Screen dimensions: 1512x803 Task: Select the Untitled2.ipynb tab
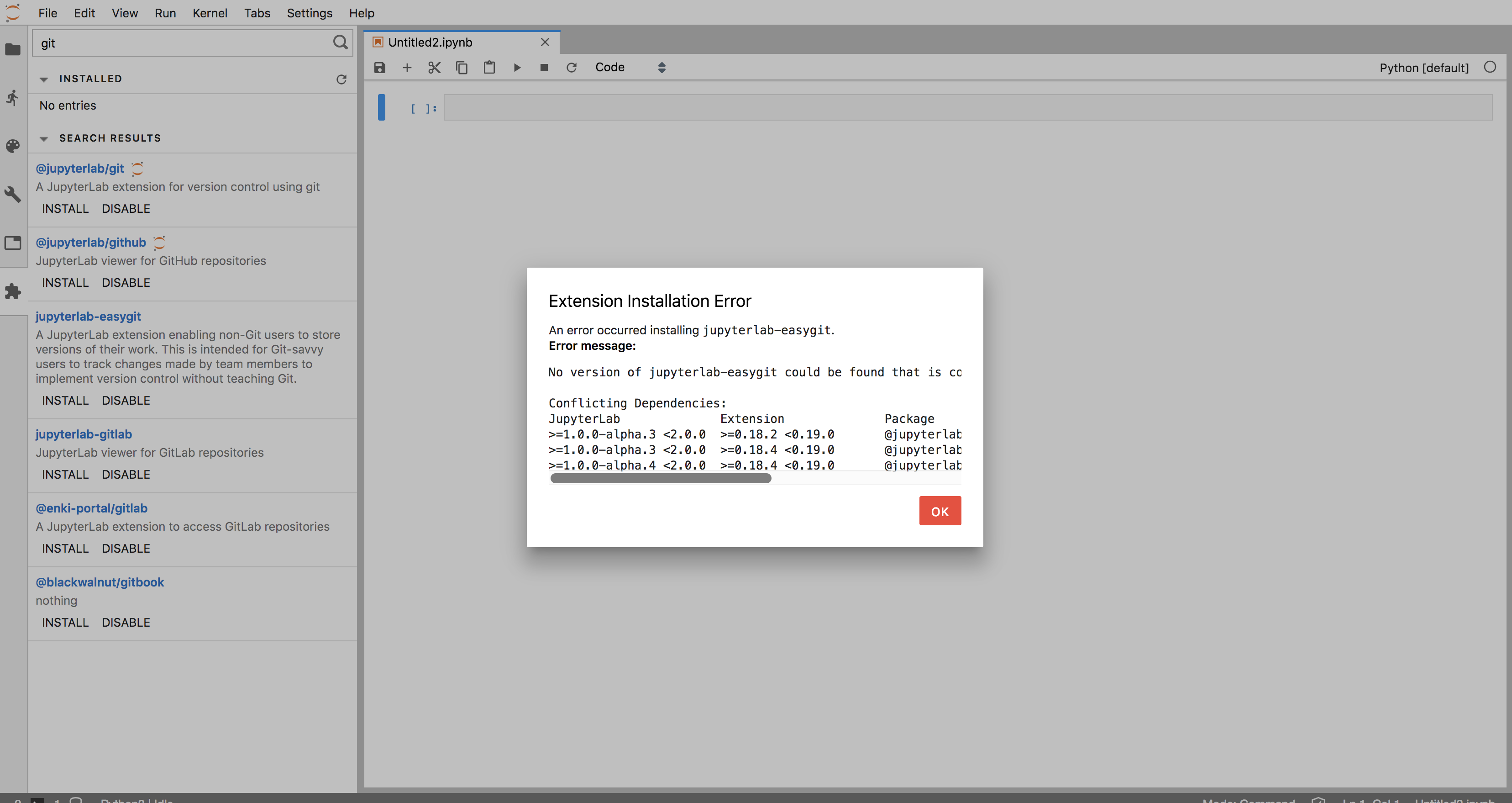[430, 42]
